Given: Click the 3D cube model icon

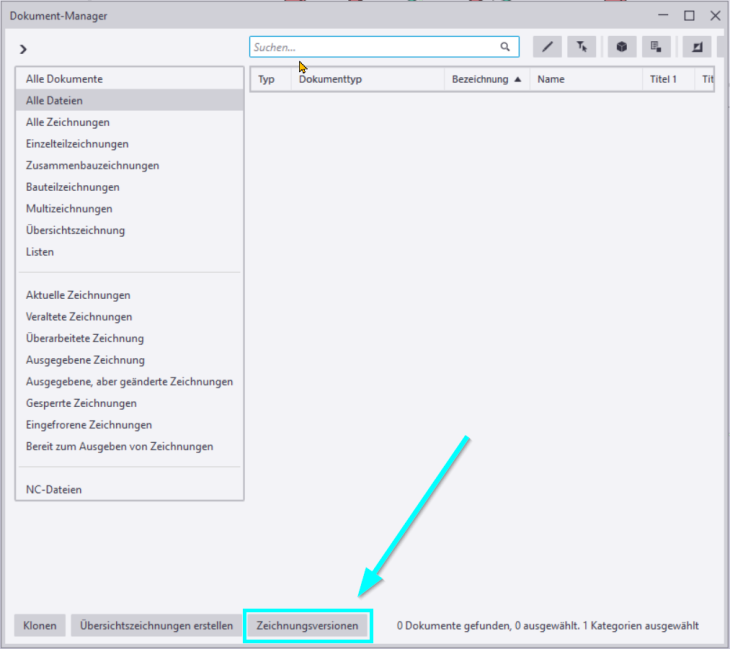Looking at the screenshot, I should (x=622, y=47).
